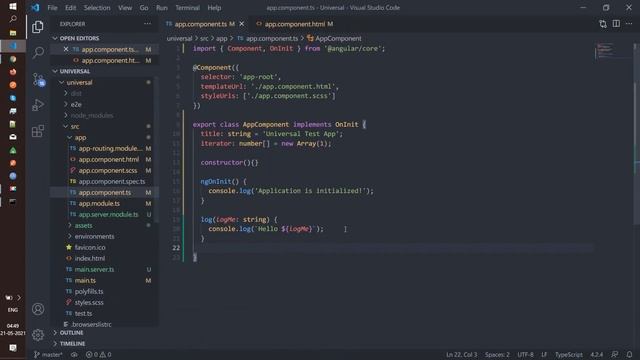Open app.module.ts in file tree
Image resolution: width=640 pixels, height=360 pixels.
(99, 204)
